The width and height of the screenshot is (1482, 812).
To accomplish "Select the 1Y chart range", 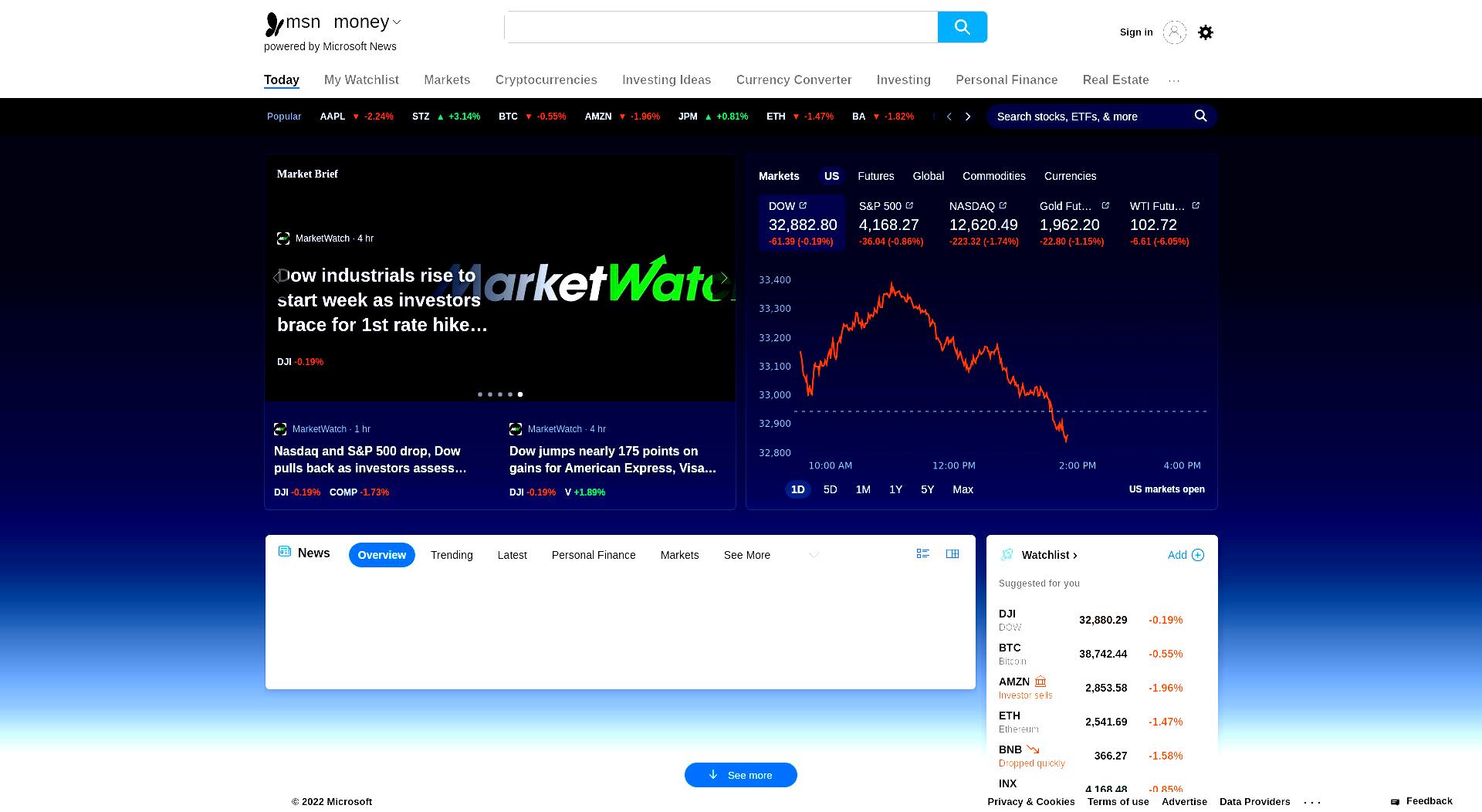I will (x=895, y=489).
